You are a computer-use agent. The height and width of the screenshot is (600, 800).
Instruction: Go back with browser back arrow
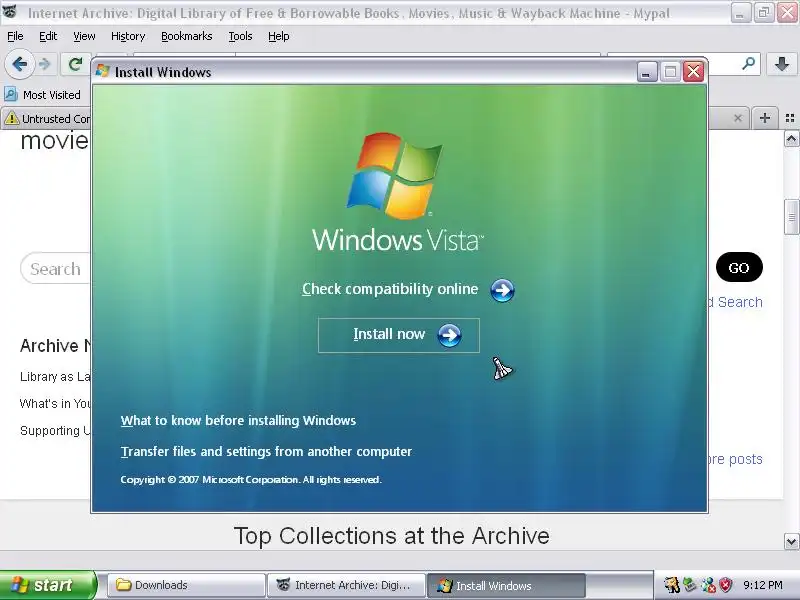19,64
